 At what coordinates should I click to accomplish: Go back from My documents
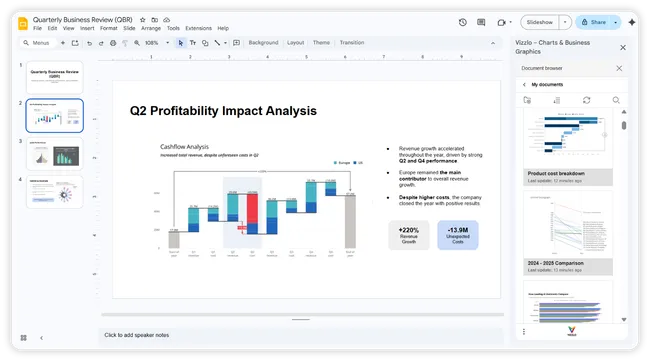click(x=524, y=85)
